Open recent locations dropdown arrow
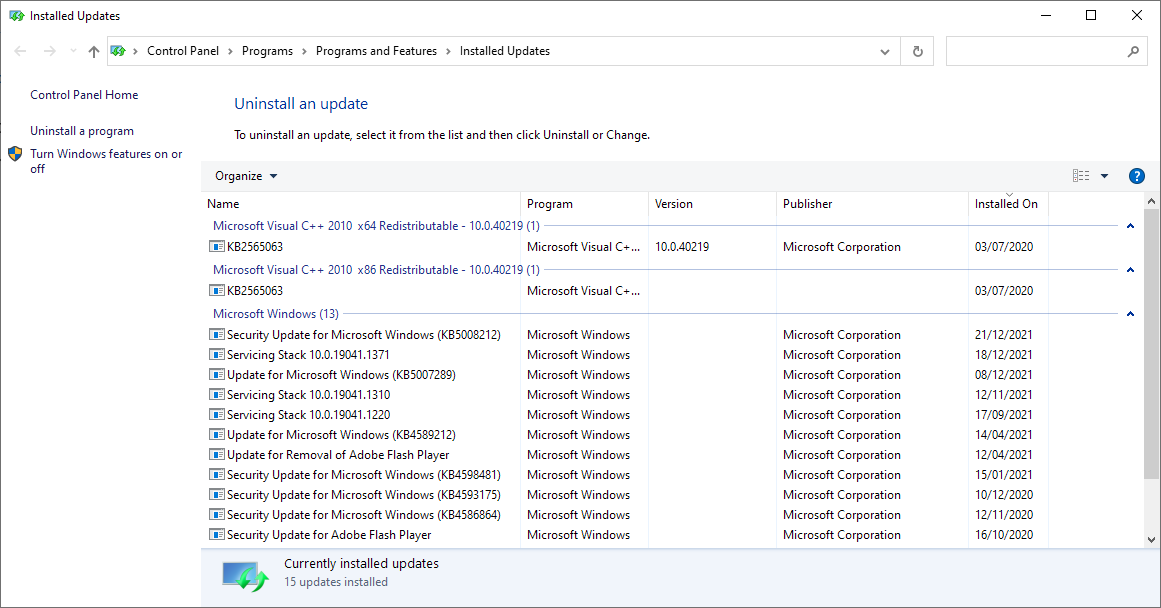1161x608 pixels. pos(73,51)
